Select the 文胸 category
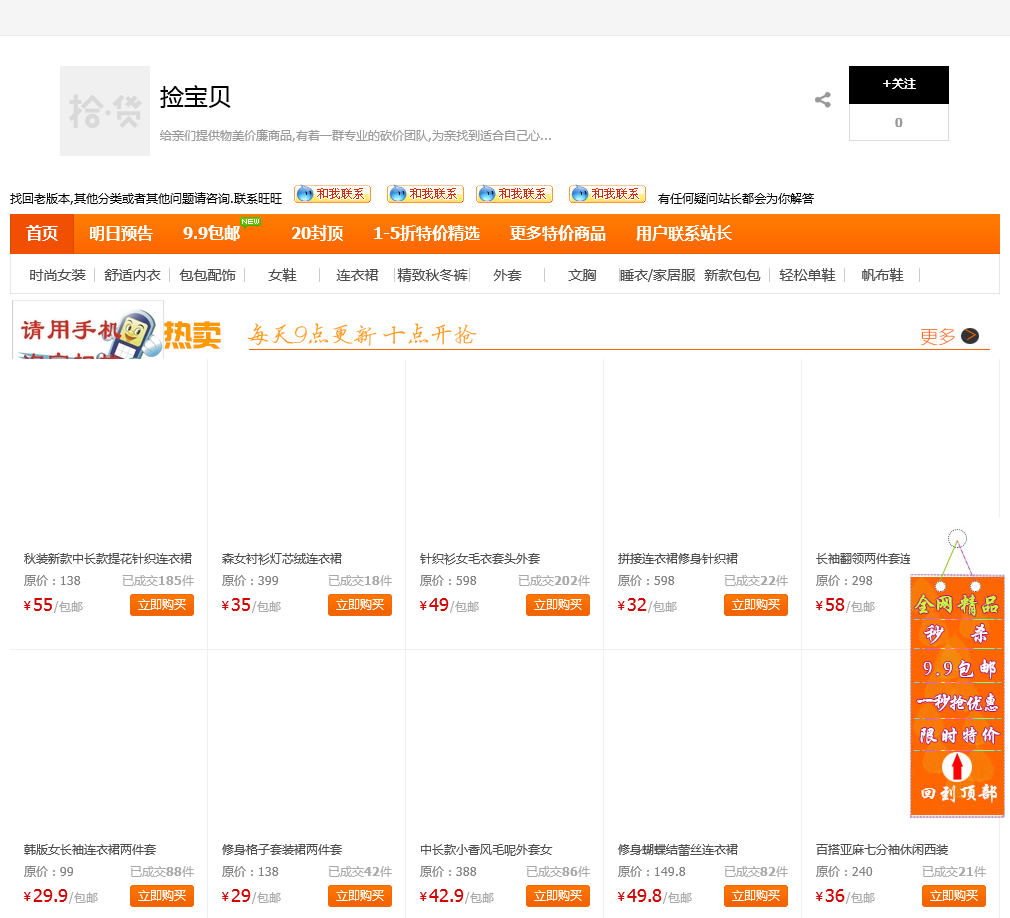Viewport: 1010px width, 918px height. (x=582, y=276)
